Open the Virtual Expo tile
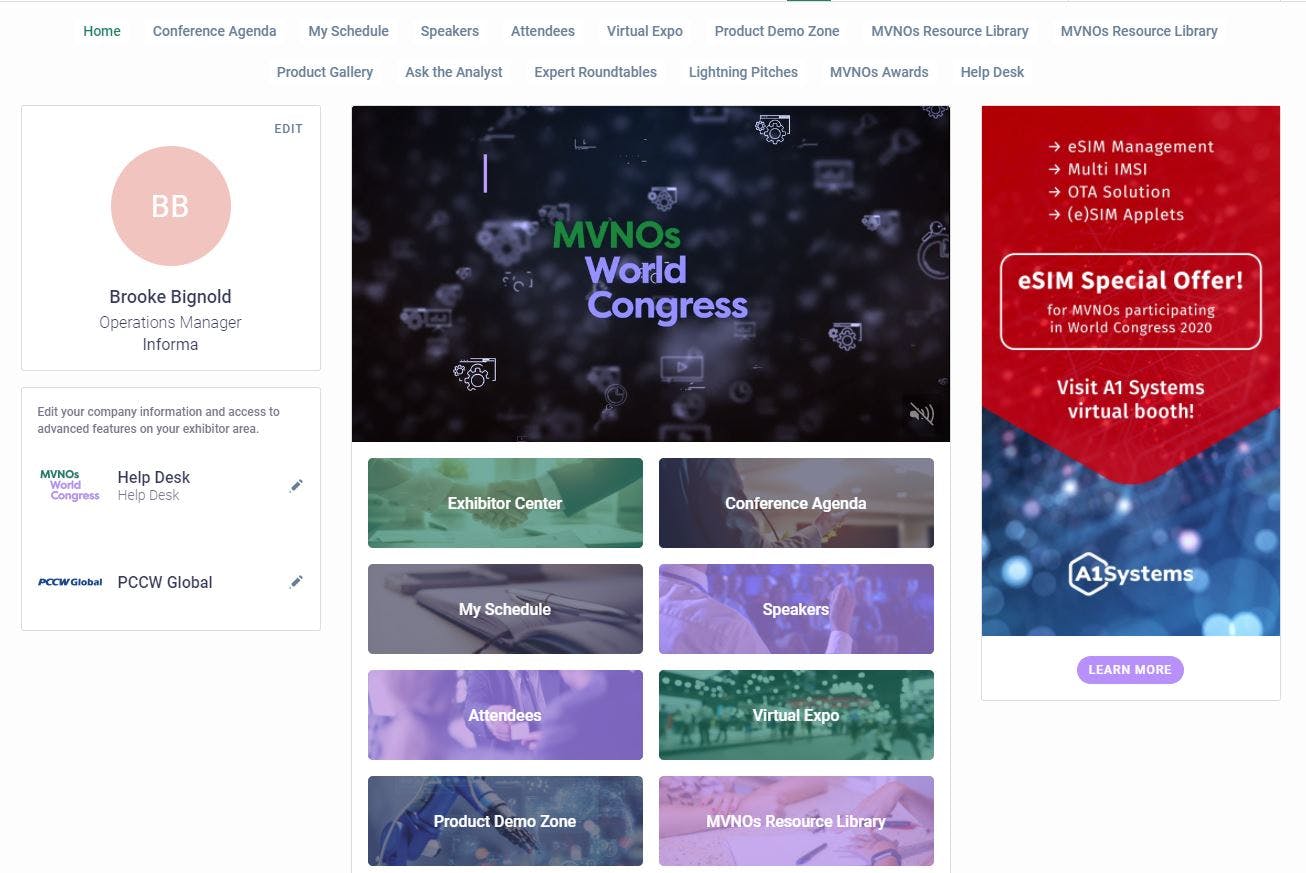The height and width of the screenshot is (873, 1306). [796, 715]
